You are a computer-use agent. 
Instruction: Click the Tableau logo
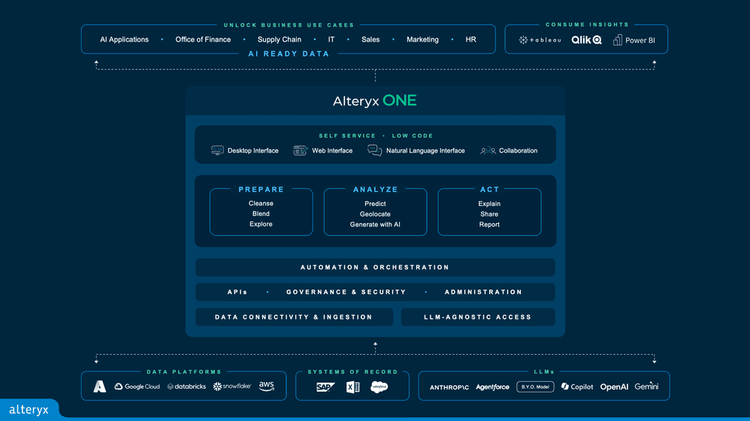tap(539, 41)
